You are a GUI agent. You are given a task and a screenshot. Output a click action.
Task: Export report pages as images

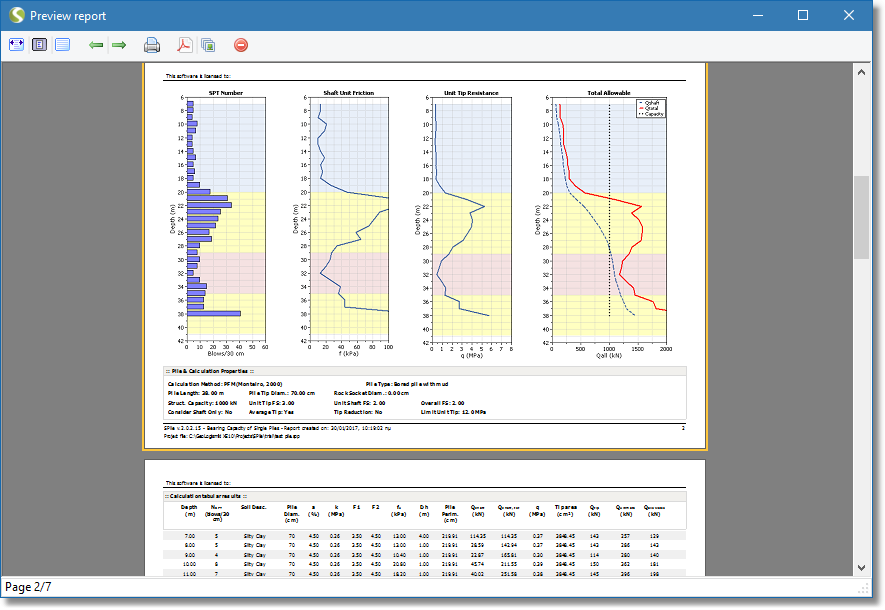click(x=209, y=45)
